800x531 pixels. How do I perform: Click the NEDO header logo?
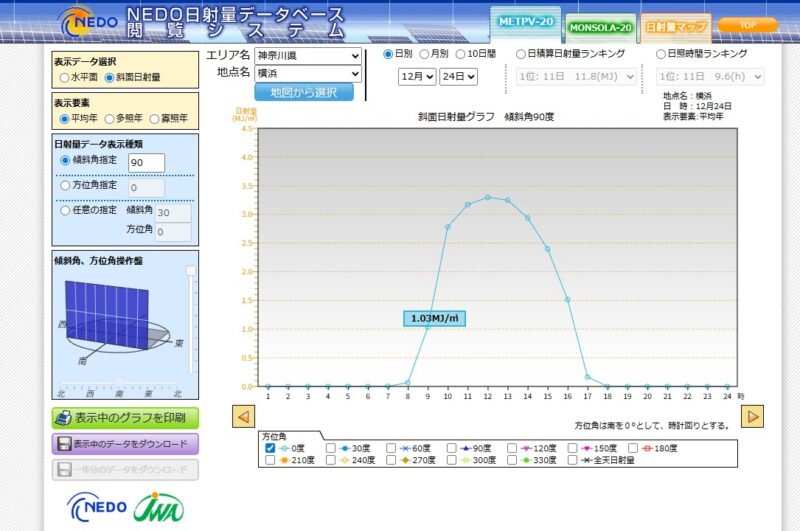coord(88,22)
